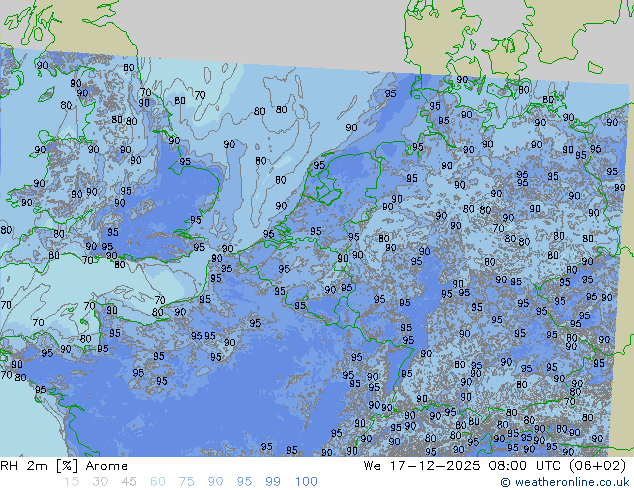Click the legend value 45
Image resolution: width=634 pixels, height=490 pixels.
point(129,482)
